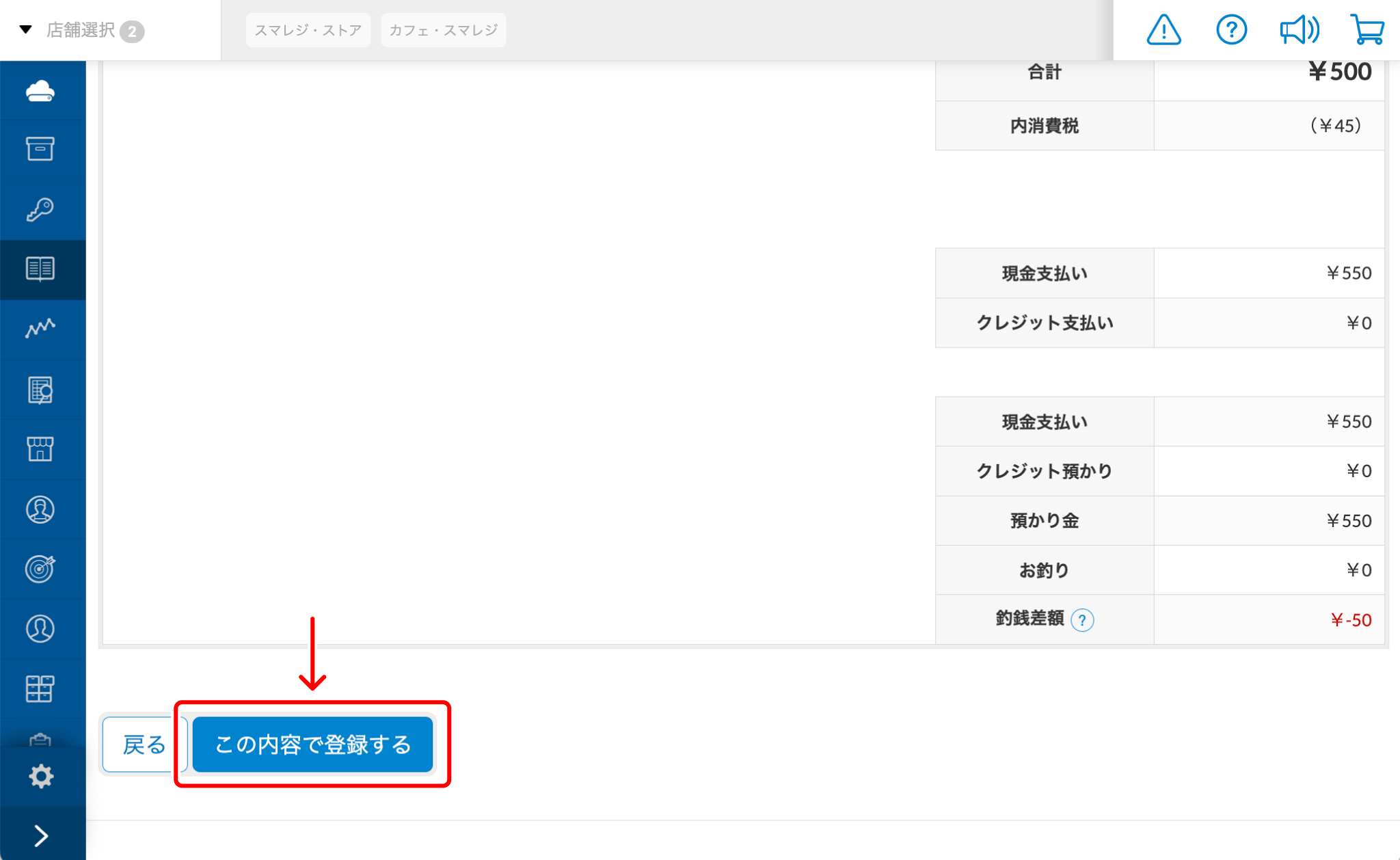The image size is (1400, 860).
Task: Click この内容で登録する register button
Action: (312, 744)
